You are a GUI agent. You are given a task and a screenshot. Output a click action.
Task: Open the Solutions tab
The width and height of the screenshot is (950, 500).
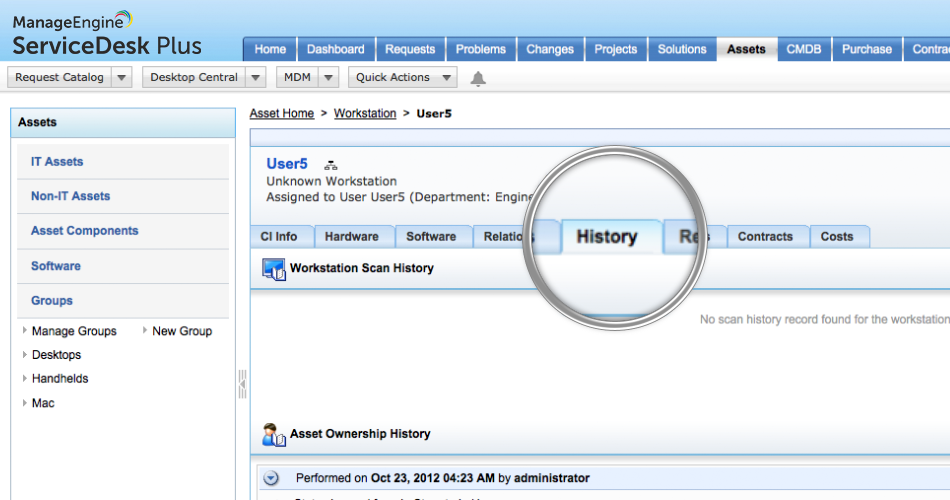[682, 49]
